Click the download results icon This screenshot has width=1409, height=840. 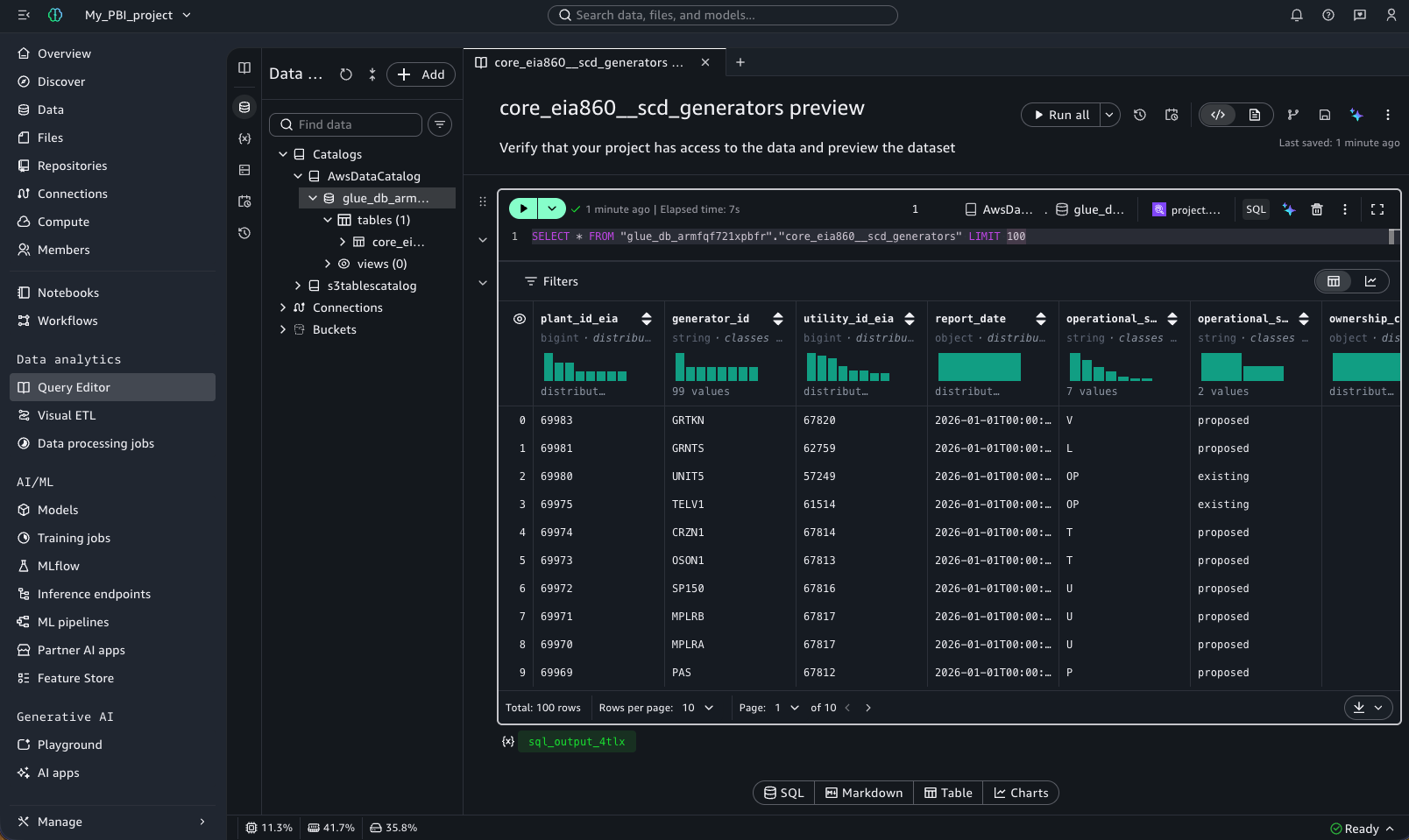tap(1359, 708)
